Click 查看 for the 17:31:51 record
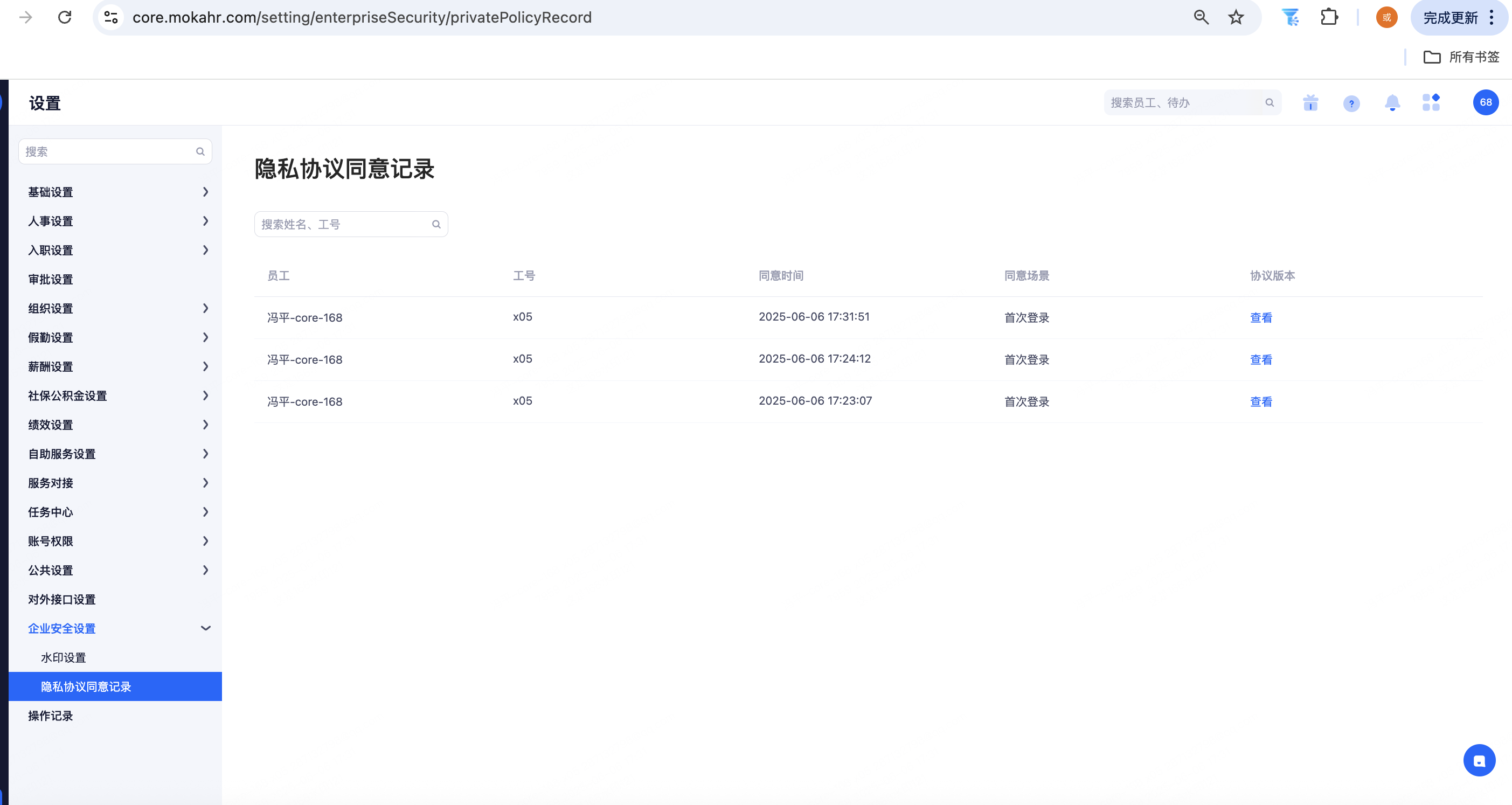 [x=1261, y=317]
